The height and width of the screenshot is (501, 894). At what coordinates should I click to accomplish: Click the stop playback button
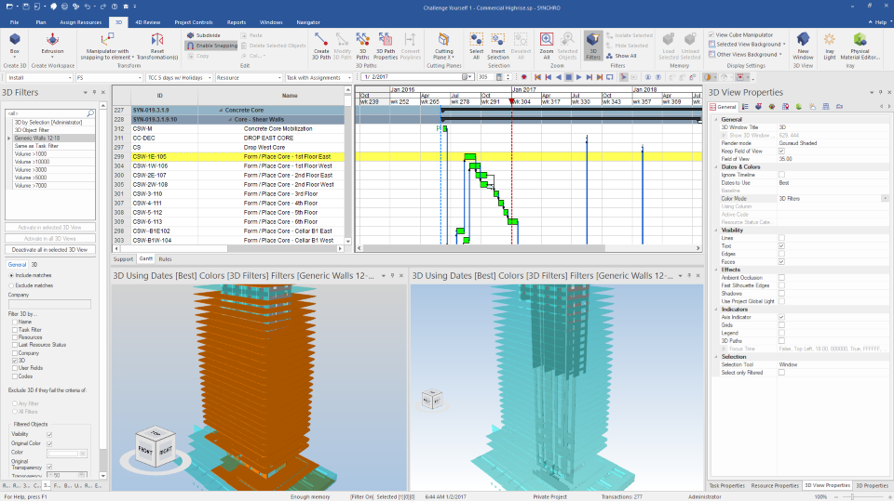(568, 78)
